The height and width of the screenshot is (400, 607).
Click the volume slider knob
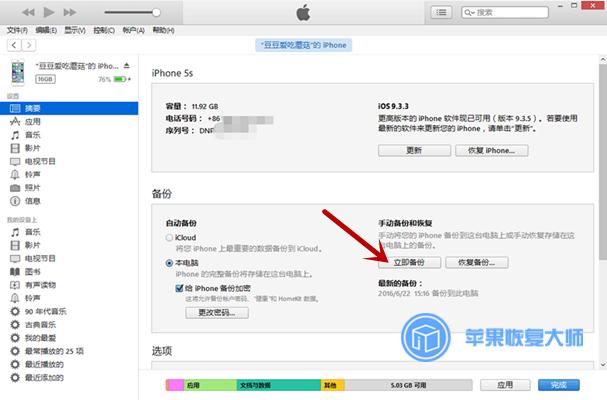[156, 12]
